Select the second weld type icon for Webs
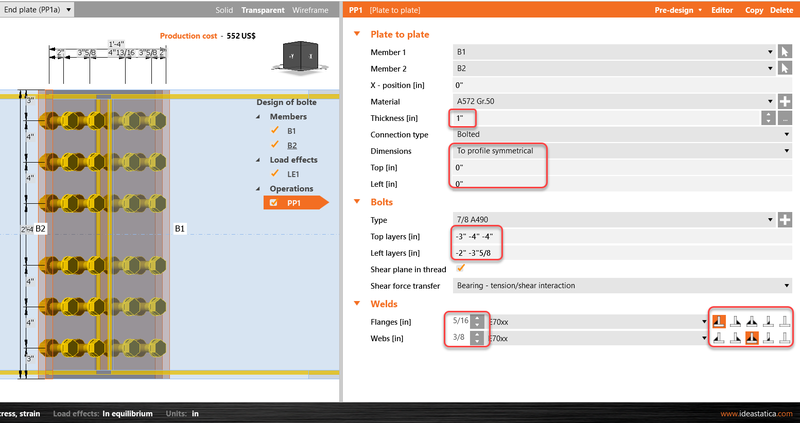This screenshot has height=423, width=800. 735,338
